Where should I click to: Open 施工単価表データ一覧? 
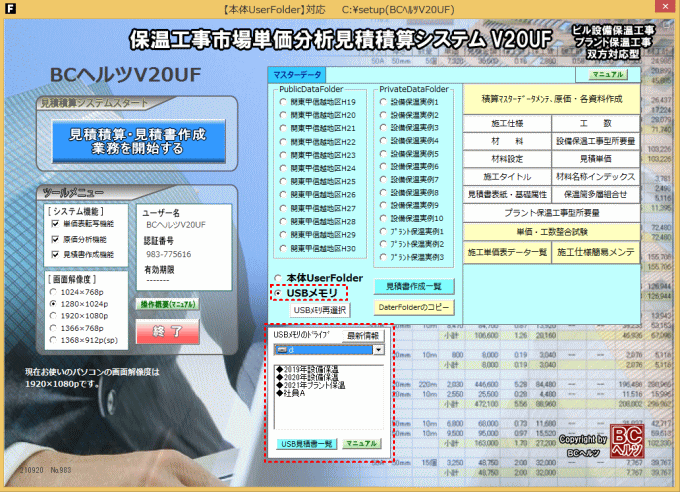click(507, 252)
